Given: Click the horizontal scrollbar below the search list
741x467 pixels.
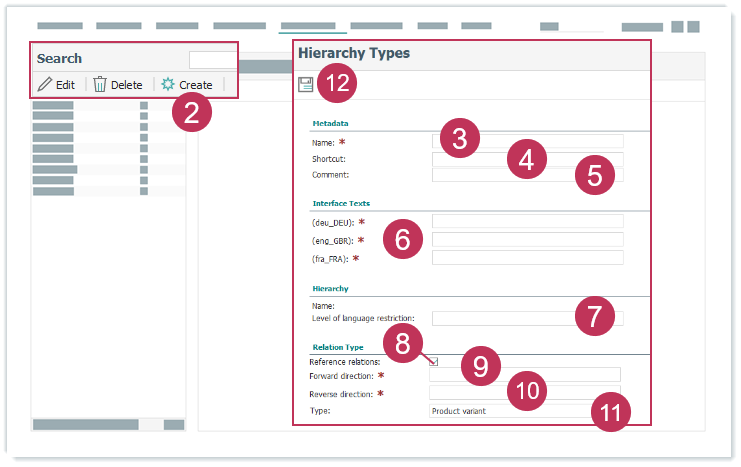Looking at the screenshot, I should [85, 425].
